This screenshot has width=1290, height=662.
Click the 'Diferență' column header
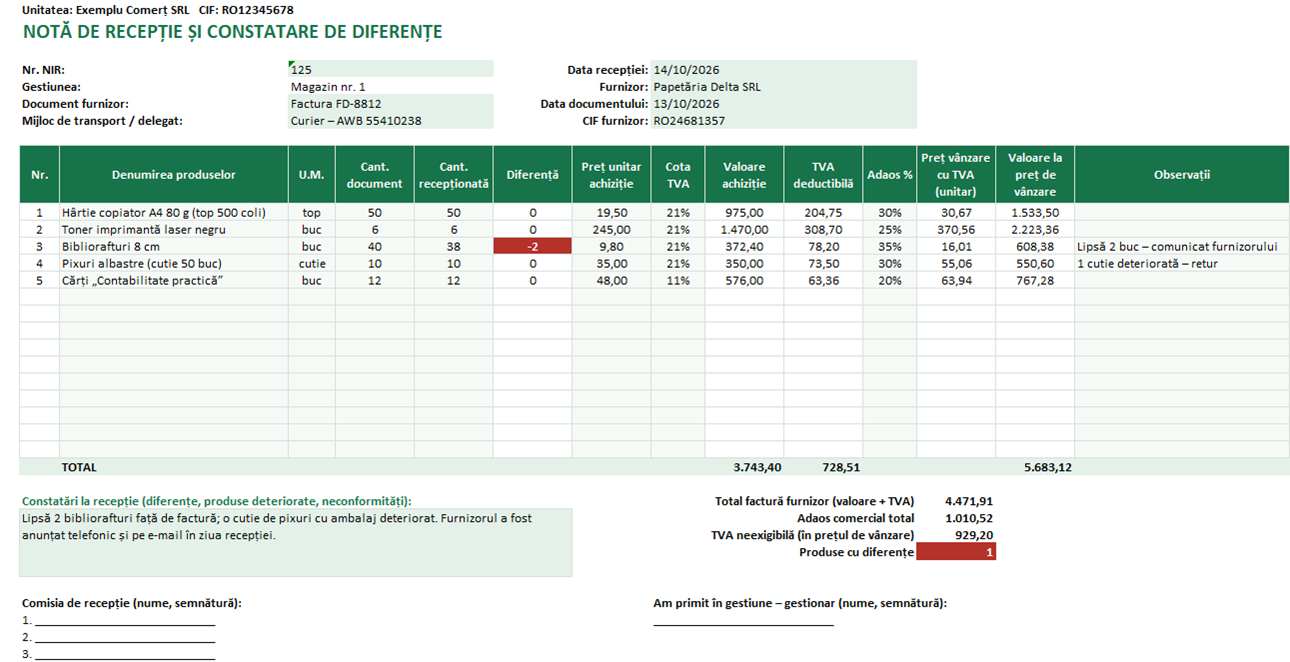pos(532,174)
